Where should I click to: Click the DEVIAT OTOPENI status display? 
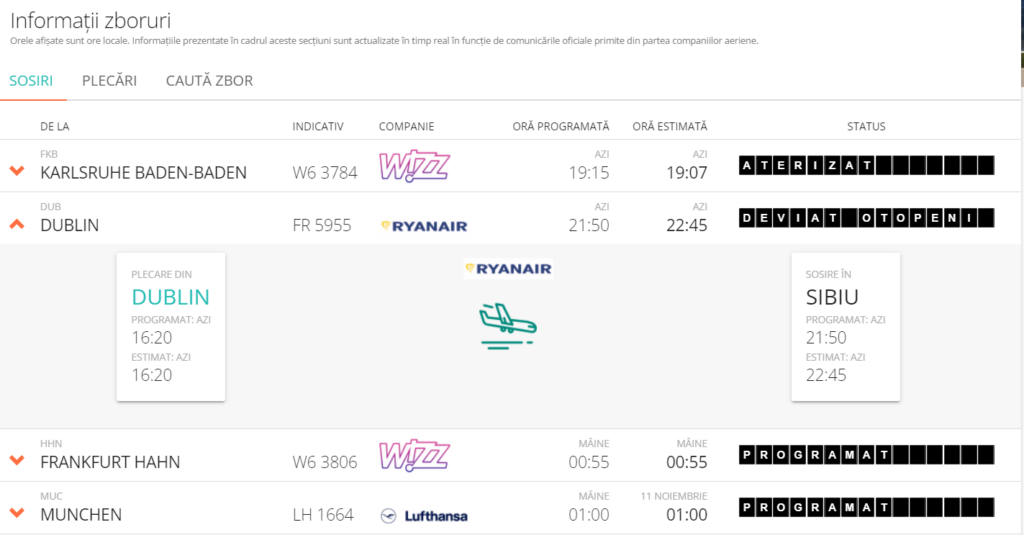pyautogui.click(x=866, y=218)
